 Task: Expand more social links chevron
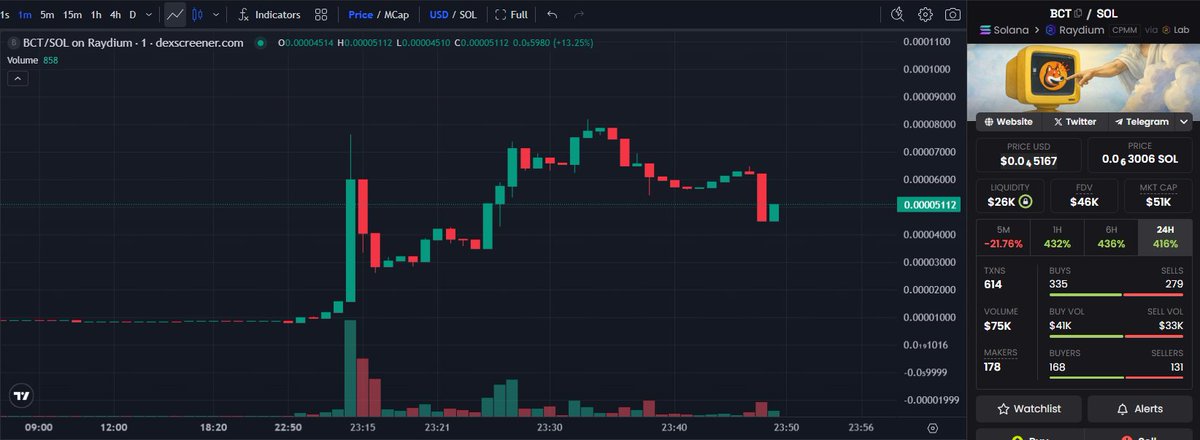(x=1184, y=122)
